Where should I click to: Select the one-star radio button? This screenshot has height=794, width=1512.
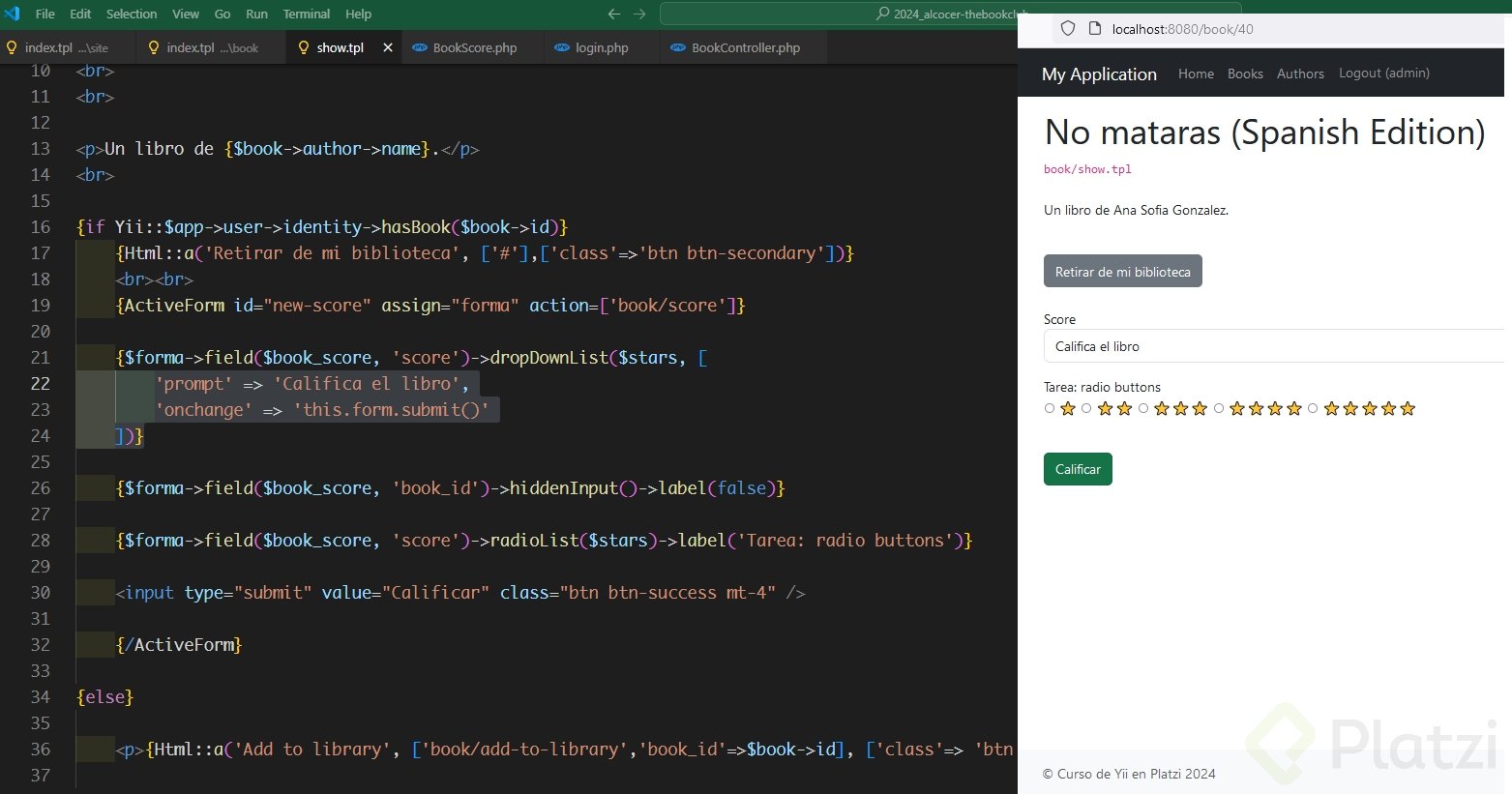[x=1050, y=409]
